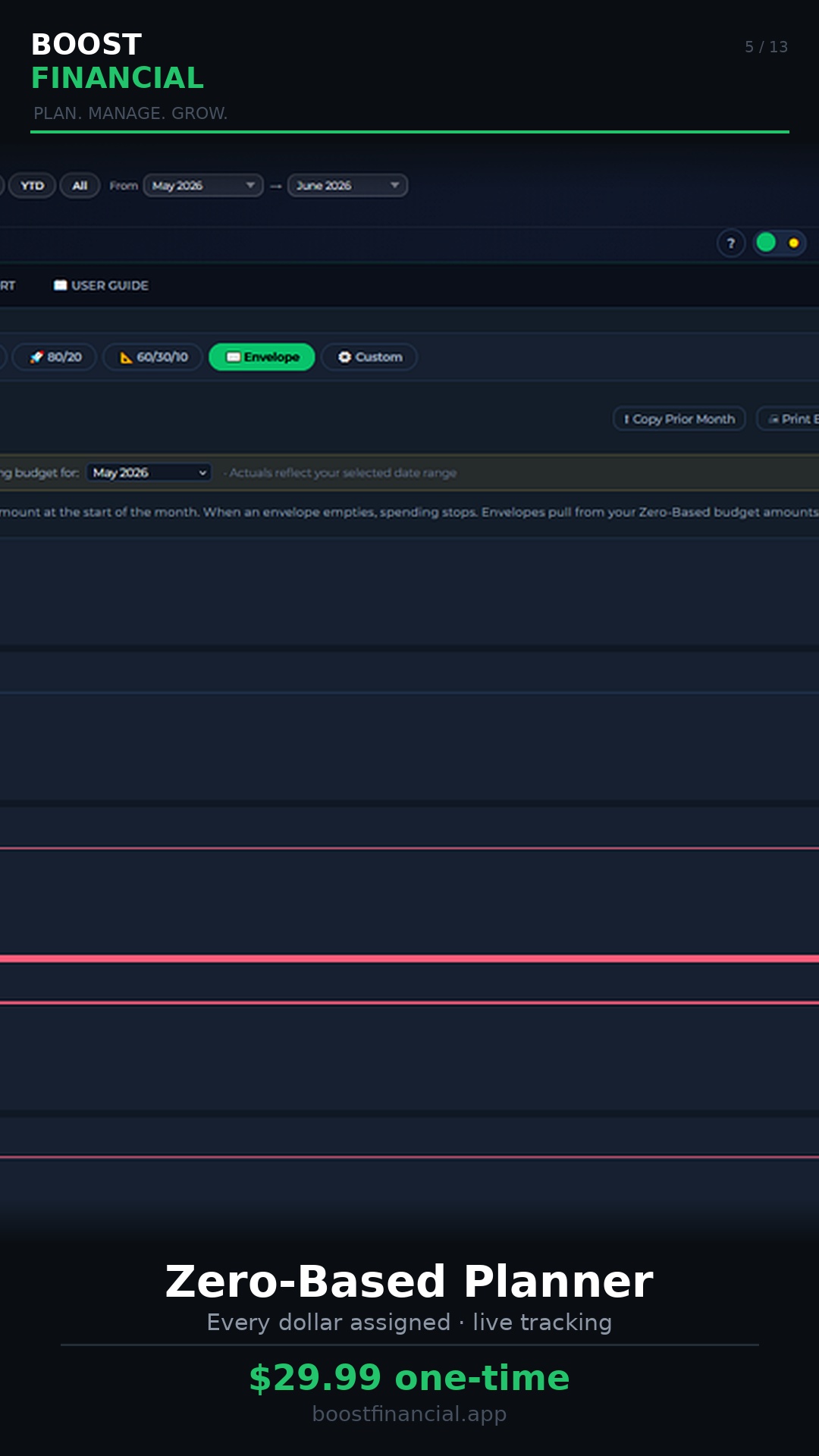The image size is (819, 1456).
Task: Click the envelope description text about spending stops
Action: coord(409,513)
